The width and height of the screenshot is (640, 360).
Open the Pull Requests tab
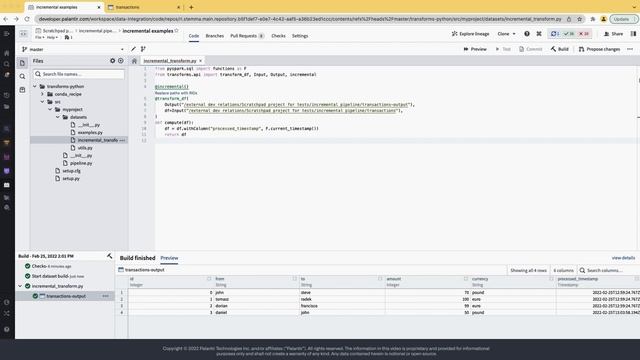point(247,36)
